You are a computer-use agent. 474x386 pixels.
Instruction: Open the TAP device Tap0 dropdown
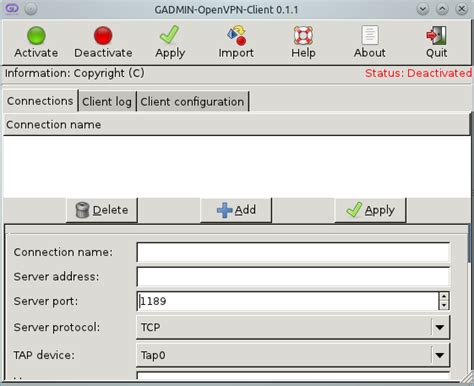tap(293, 355)
